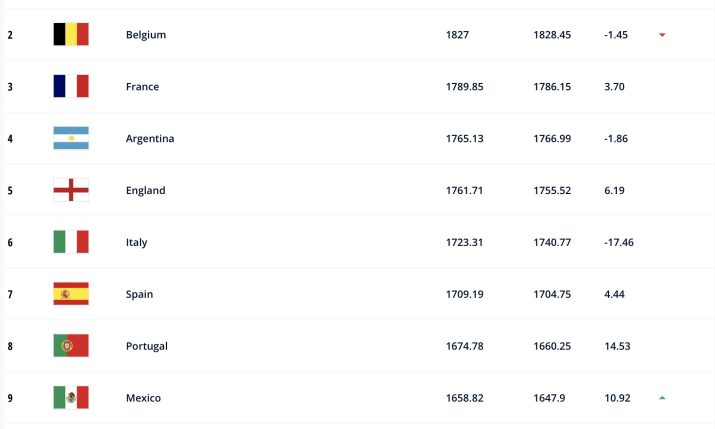The image size is (715, 429).
Task: Click the Mexico flag icon
Action: (x=71, y=398)
